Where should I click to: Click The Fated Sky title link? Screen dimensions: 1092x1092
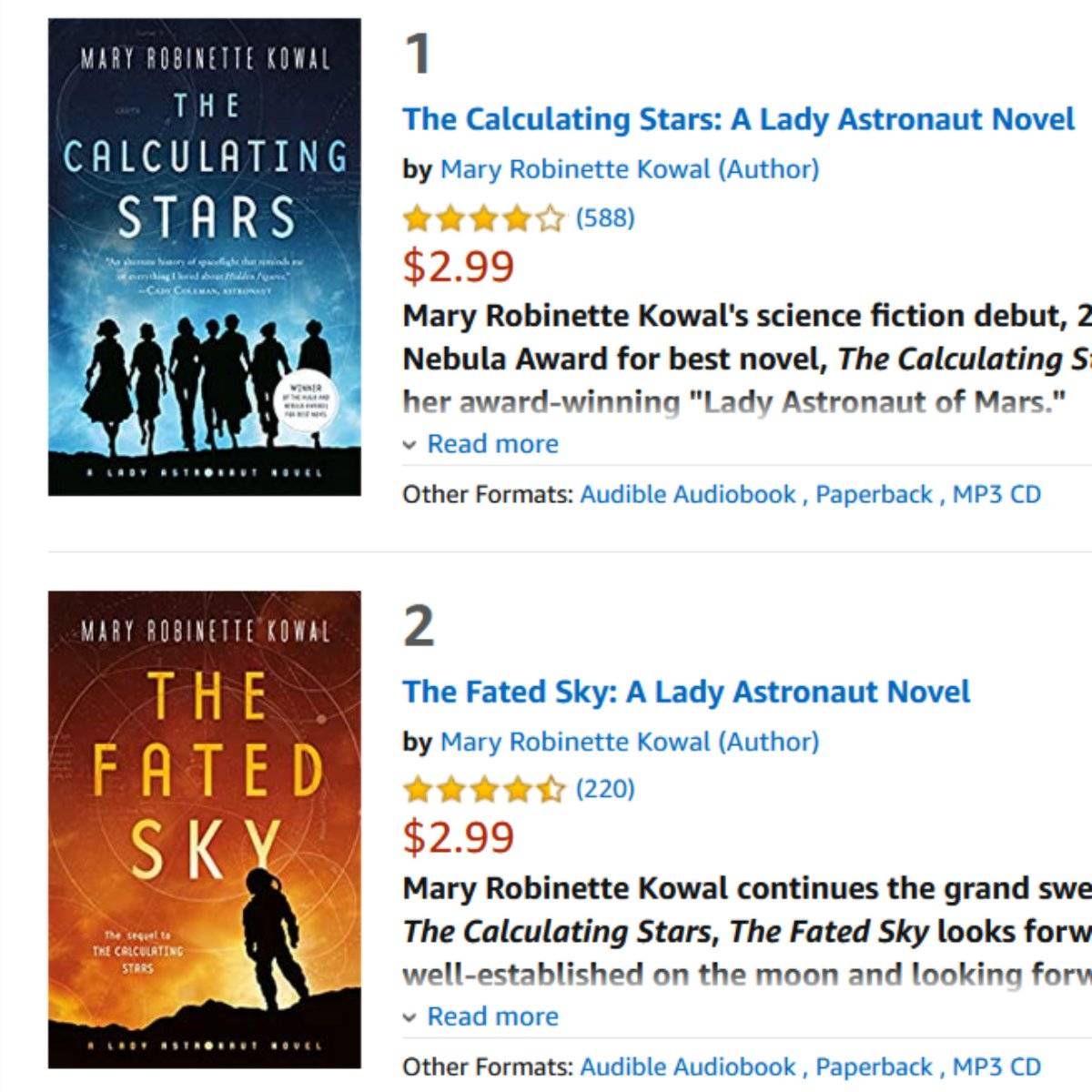(x=686, y=692)
